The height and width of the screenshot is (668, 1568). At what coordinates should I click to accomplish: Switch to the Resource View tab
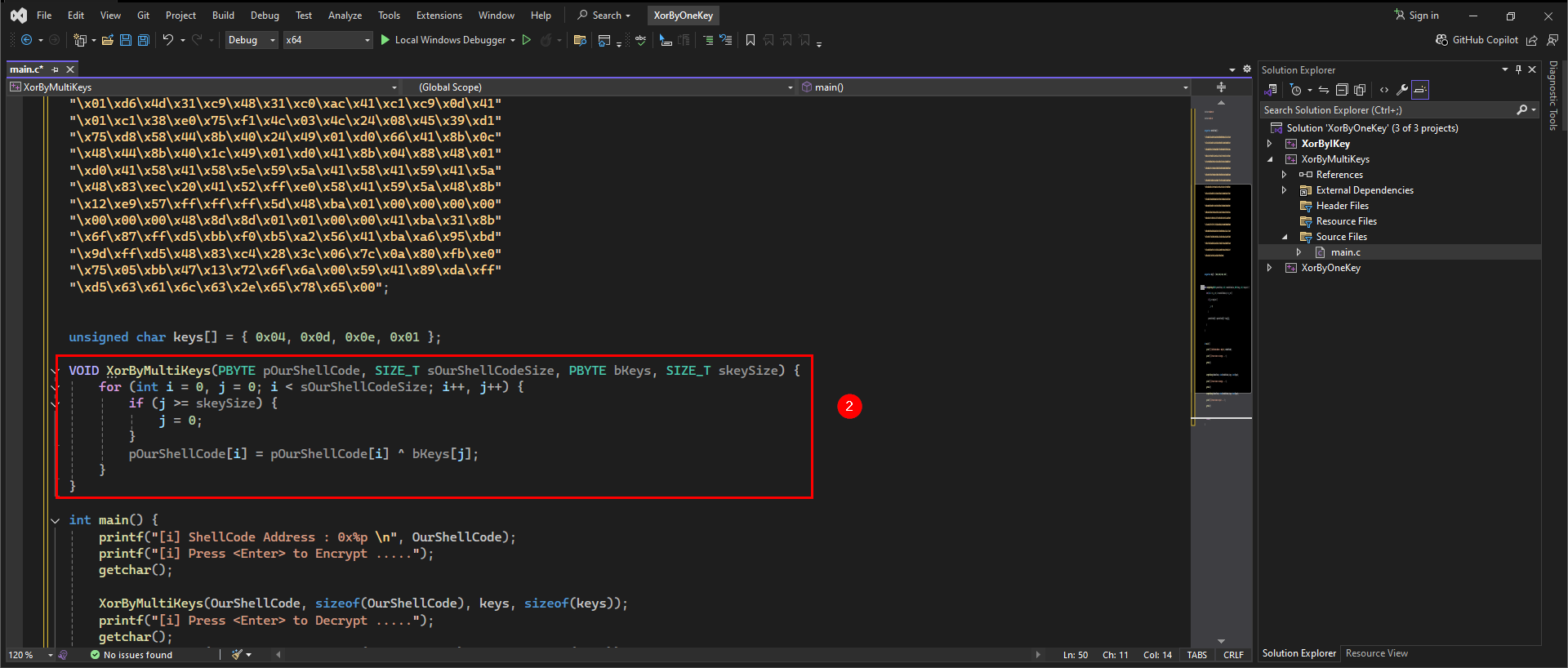coord(1376,653)
